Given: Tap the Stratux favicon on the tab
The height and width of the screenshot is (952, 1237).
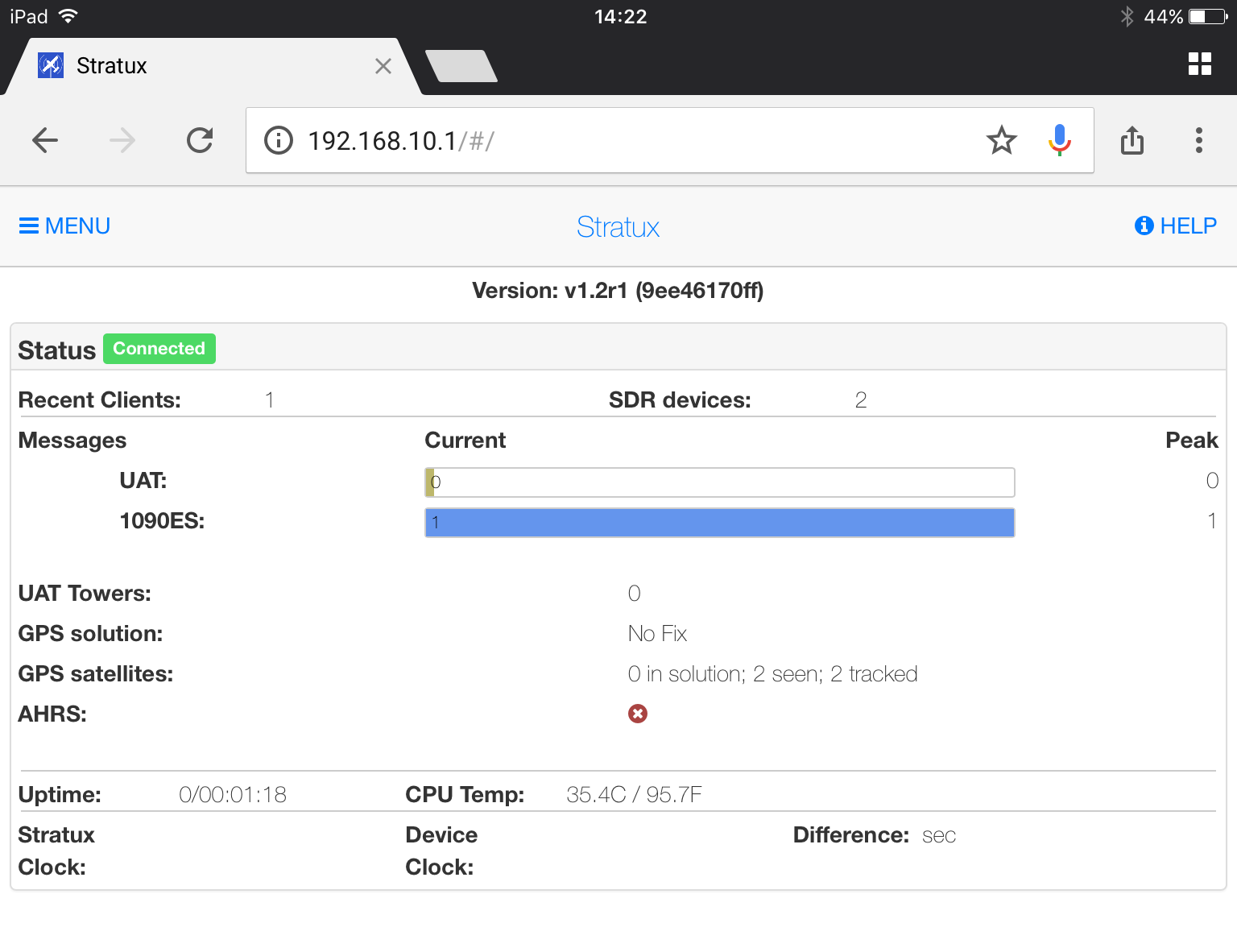Looking at the screenshot, I should point(50,65).
